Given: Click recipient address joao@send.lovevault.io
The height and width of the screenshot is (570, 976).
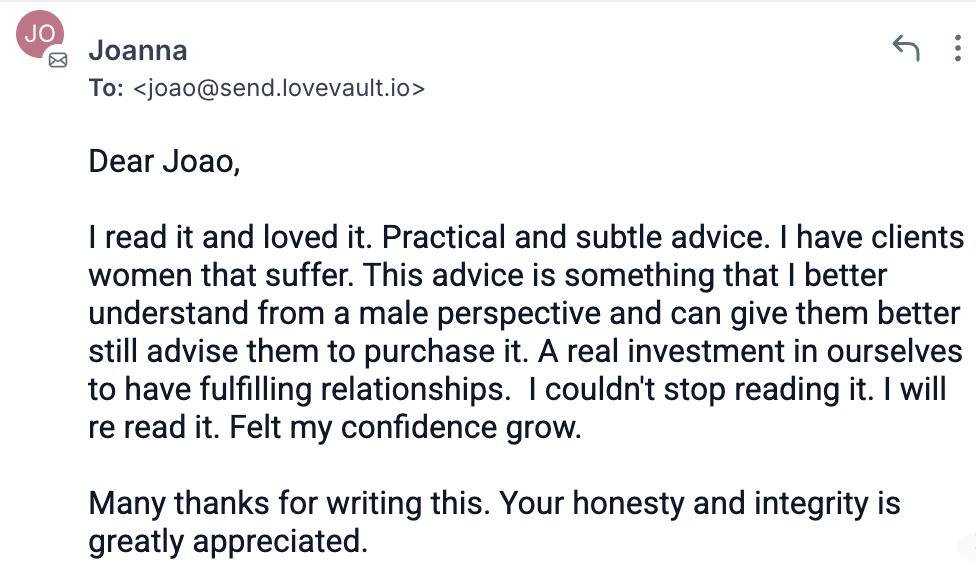Looking at the screenshot, I should coord(279,88).
